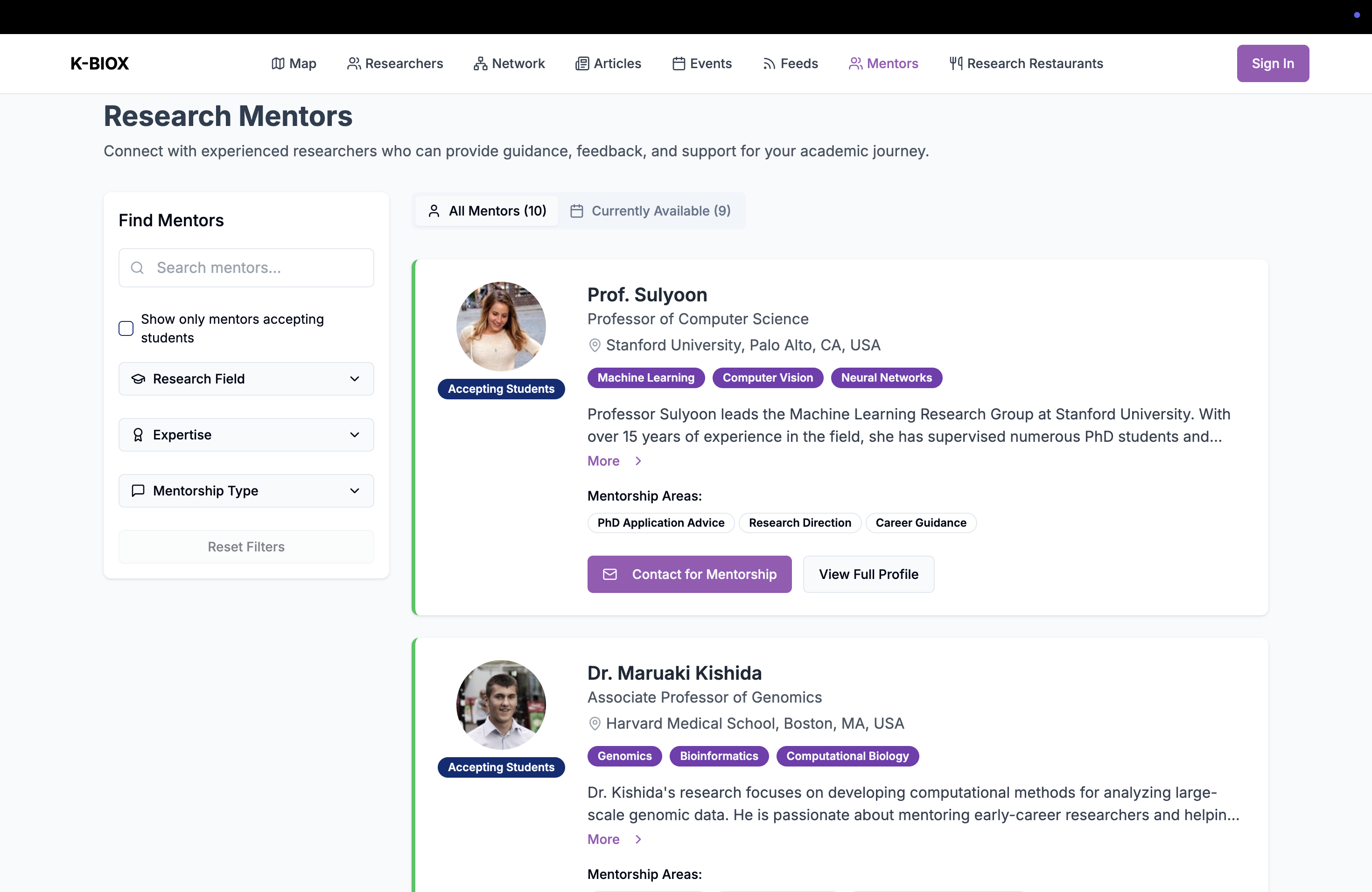Click the Research Restaurants utensils icon
Viewport: 1372px width, 892px height.
click(955, 63)
